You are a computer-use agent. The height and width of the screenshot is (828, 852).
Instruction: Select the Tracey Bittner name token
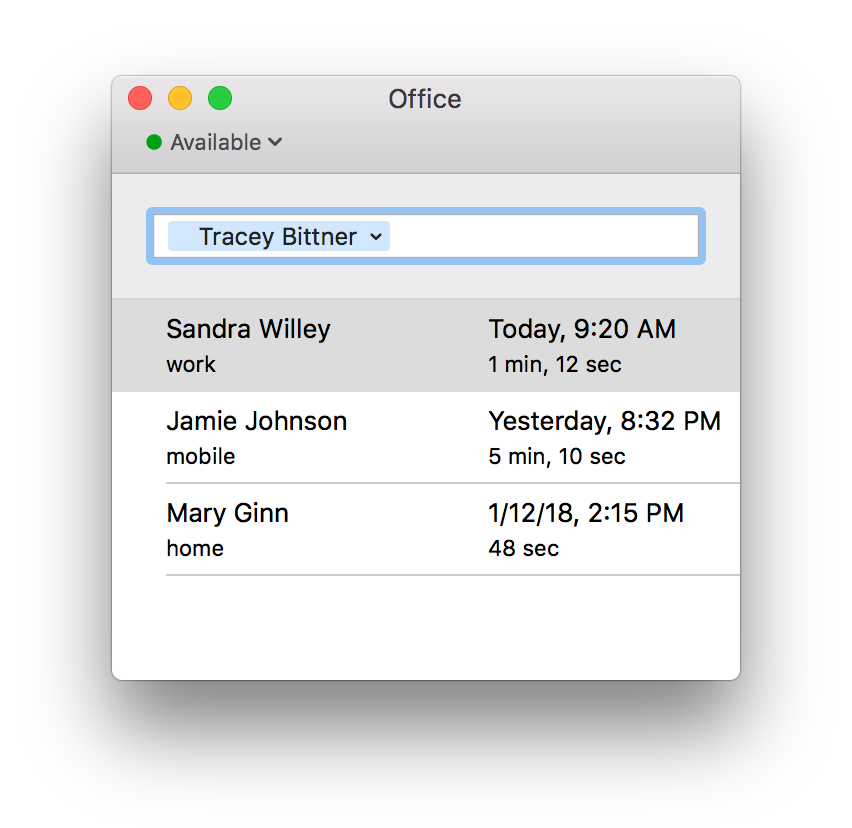click(278, 236)
